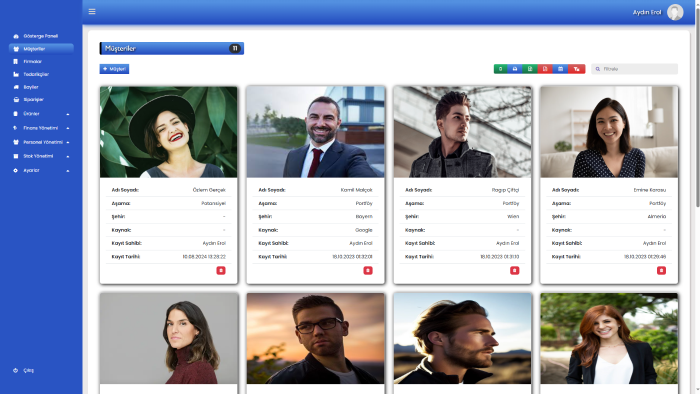
Task: Open Ragıp Çiftçi's profile photo
Action: click(x=462, y=132)
